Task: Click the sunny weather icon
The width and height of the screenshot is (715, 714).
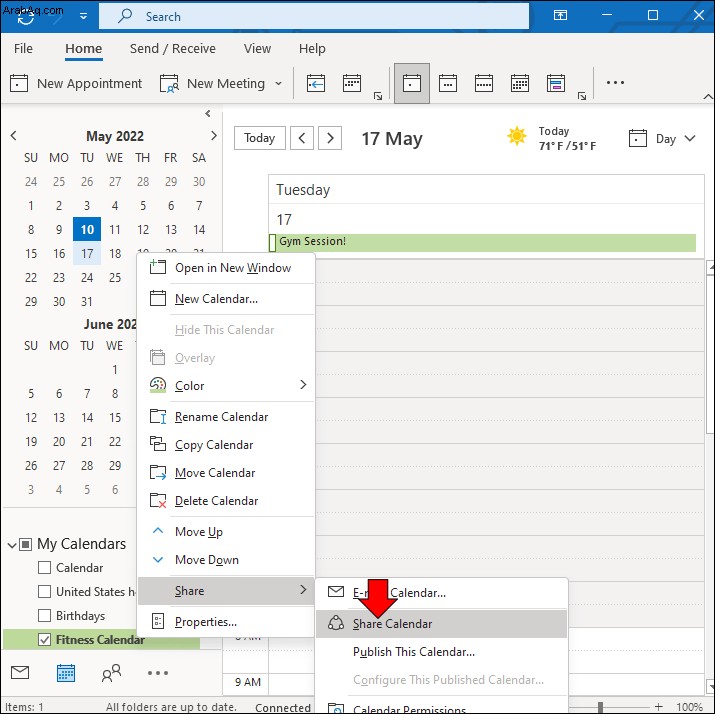Action: click(x=517, y=136)
